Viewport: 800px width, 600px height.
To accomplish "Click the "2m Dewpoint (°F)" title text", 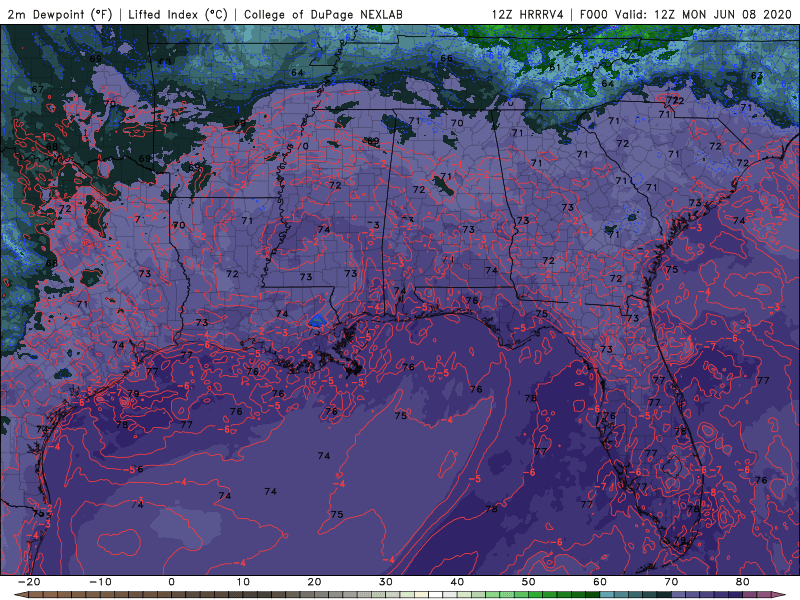I will pyautogui.click(x=60, y=15).
